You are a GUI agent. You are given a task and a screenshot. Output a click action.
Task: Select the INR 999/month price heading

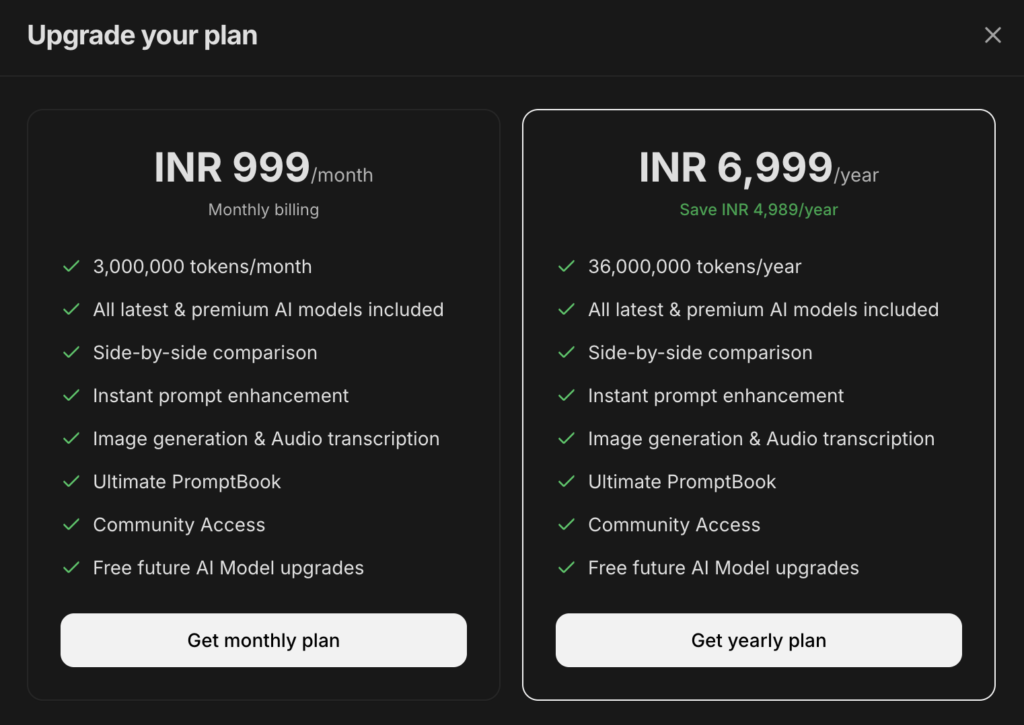tap(263, 167)
